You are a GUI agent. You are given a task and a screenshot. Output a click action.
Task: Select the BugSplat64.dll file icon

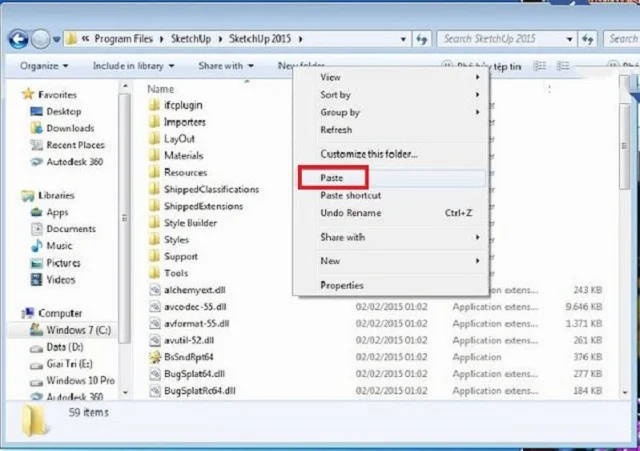coord(155,374)
